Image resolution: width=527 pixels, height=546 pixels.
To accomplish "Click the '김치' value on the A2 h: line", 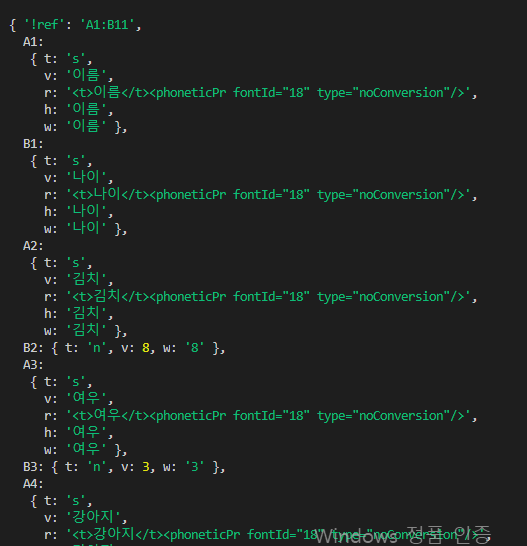I will point(86,313).
